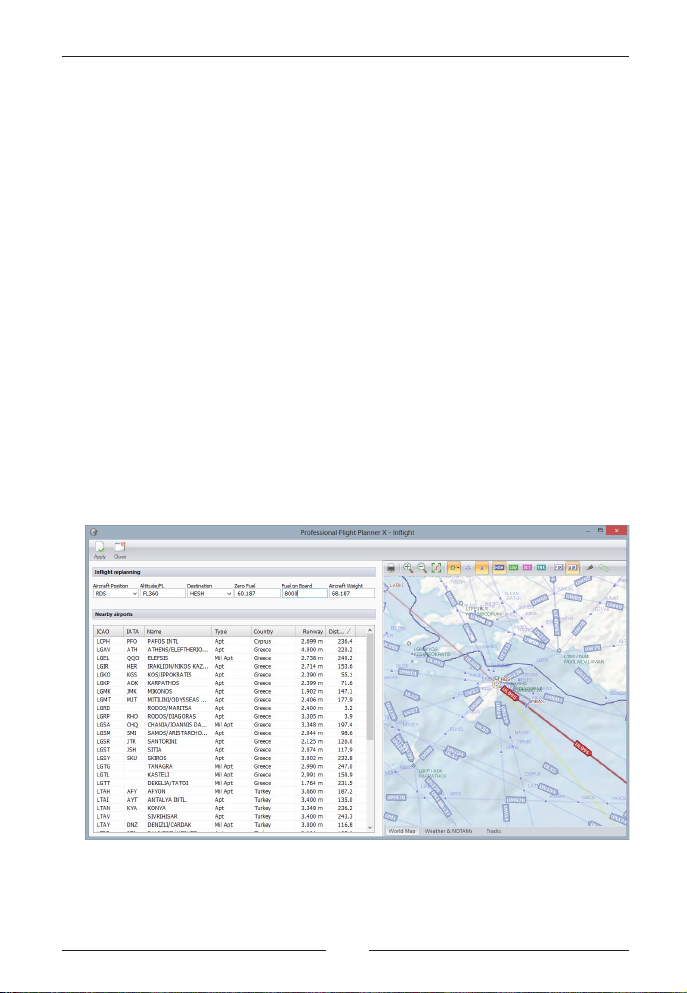The width and height of the screenshot is (687, 993).
Task: Select the KARPATHOS airport row
Action: (230, 683)
